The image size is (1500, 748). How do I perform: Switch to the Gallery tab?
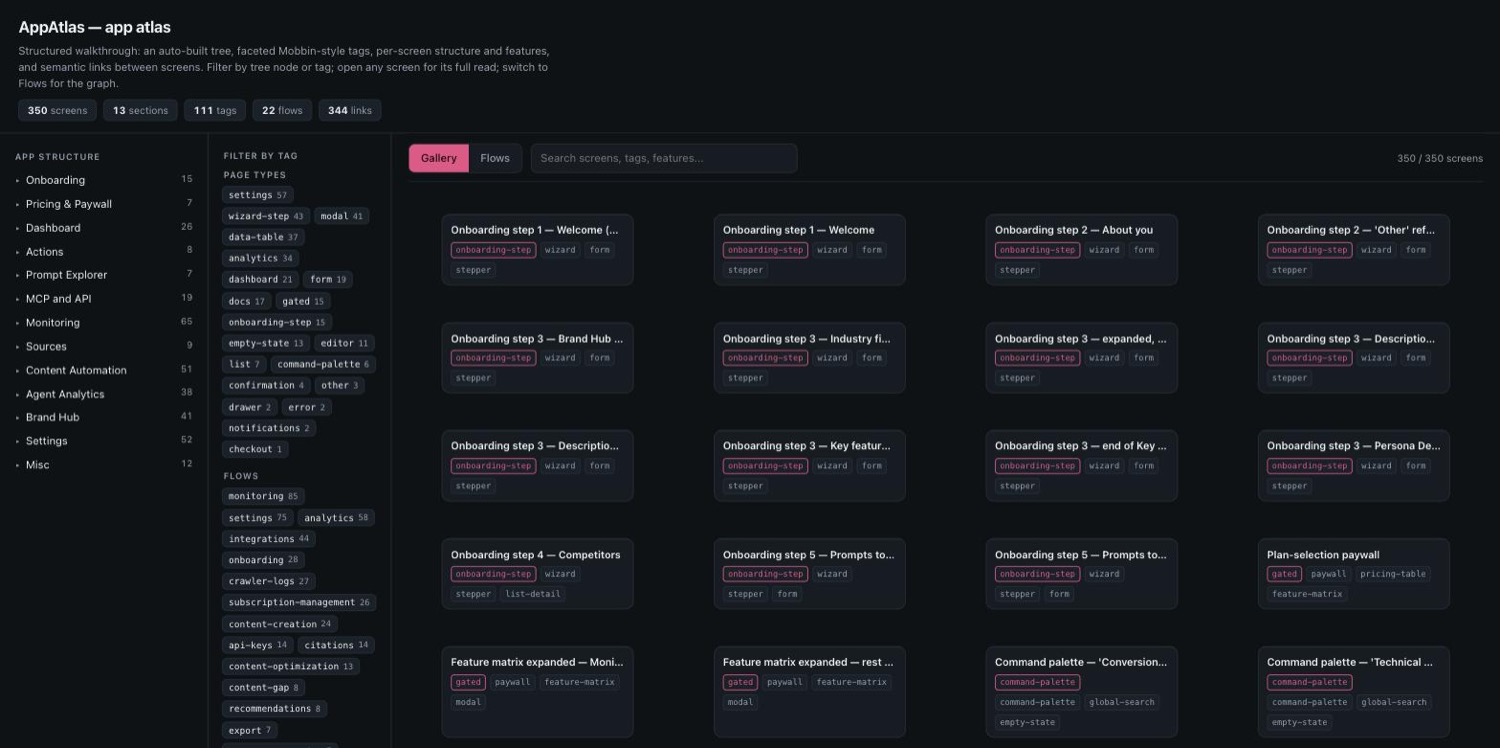pyautogui.click(x=438, y=158)
